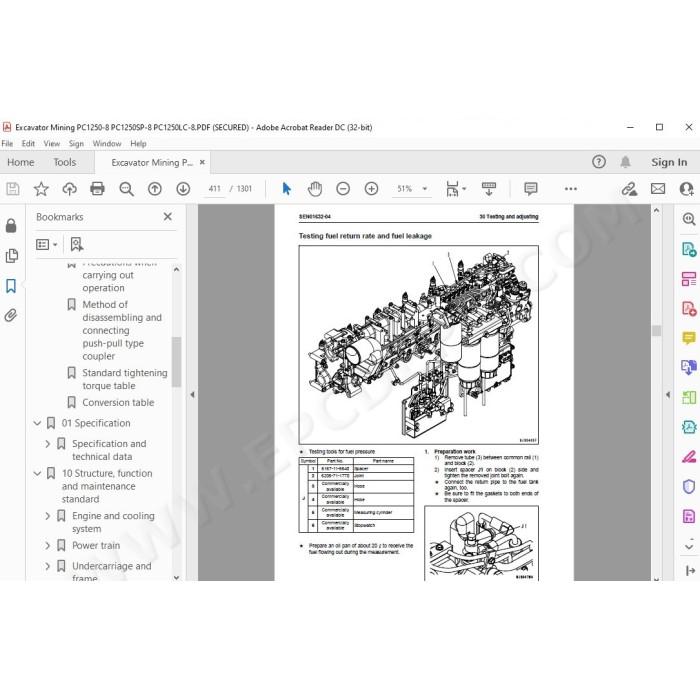
Task: Collapse the right tools pane arrow
Action: pyautogui.click(x=668, y=395)
